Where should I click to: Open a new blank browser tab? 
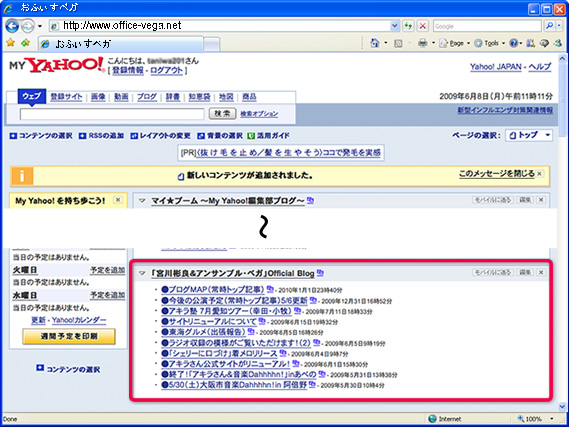click(x=212, y=45)
